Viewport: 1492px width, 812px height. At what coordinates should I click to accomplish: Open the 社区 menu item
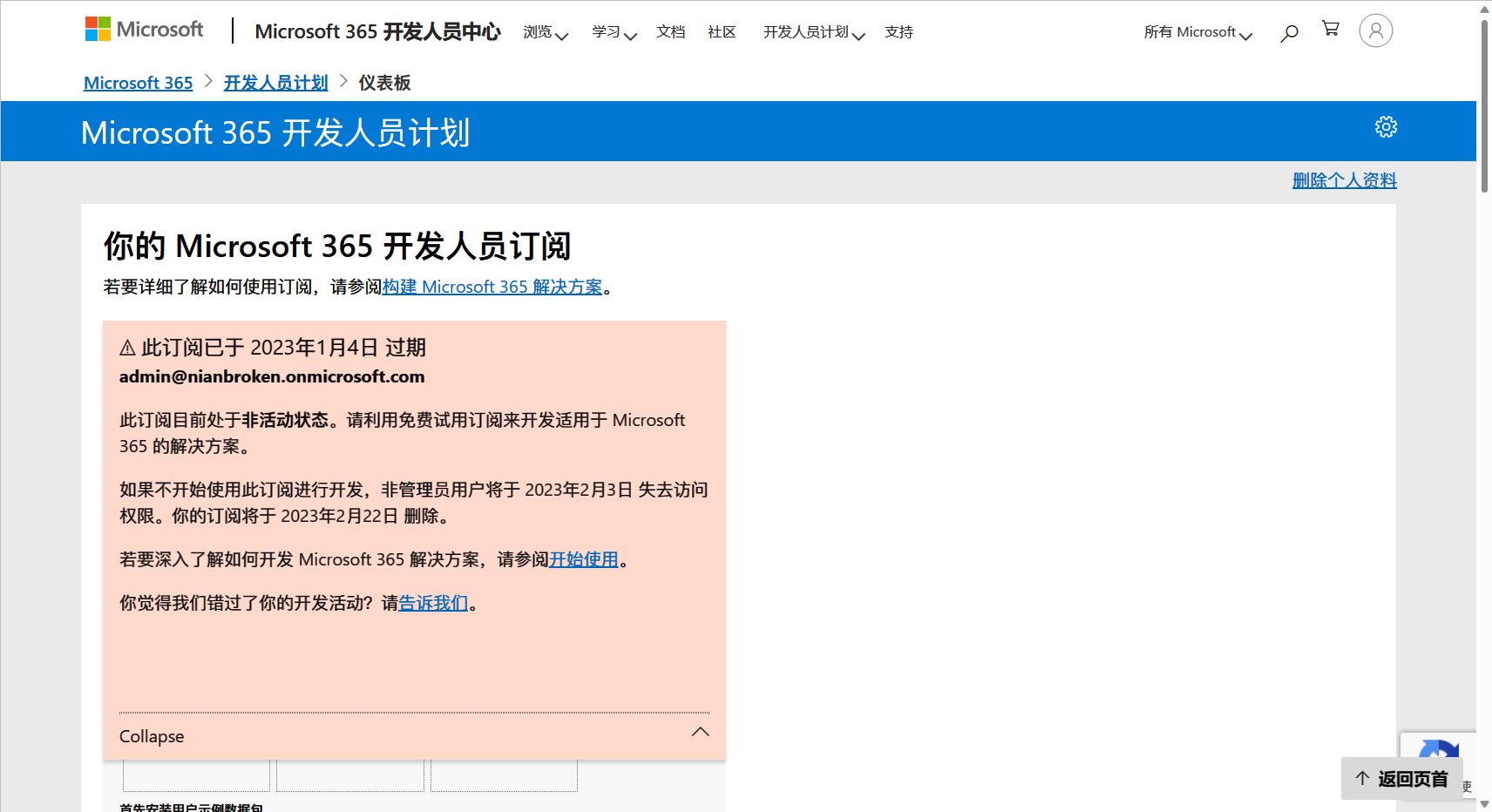click(x=722, y=32)
